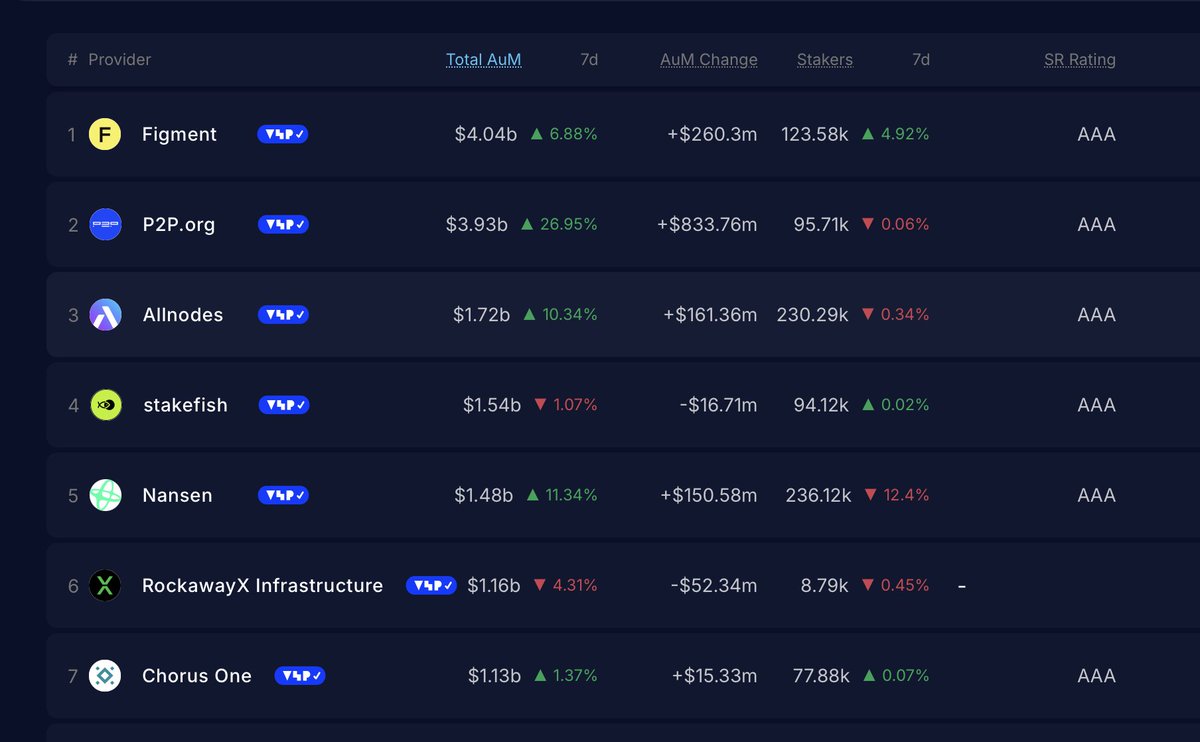Sort by the AuM Change column
1200x742 pixels.
click(708, 59)
